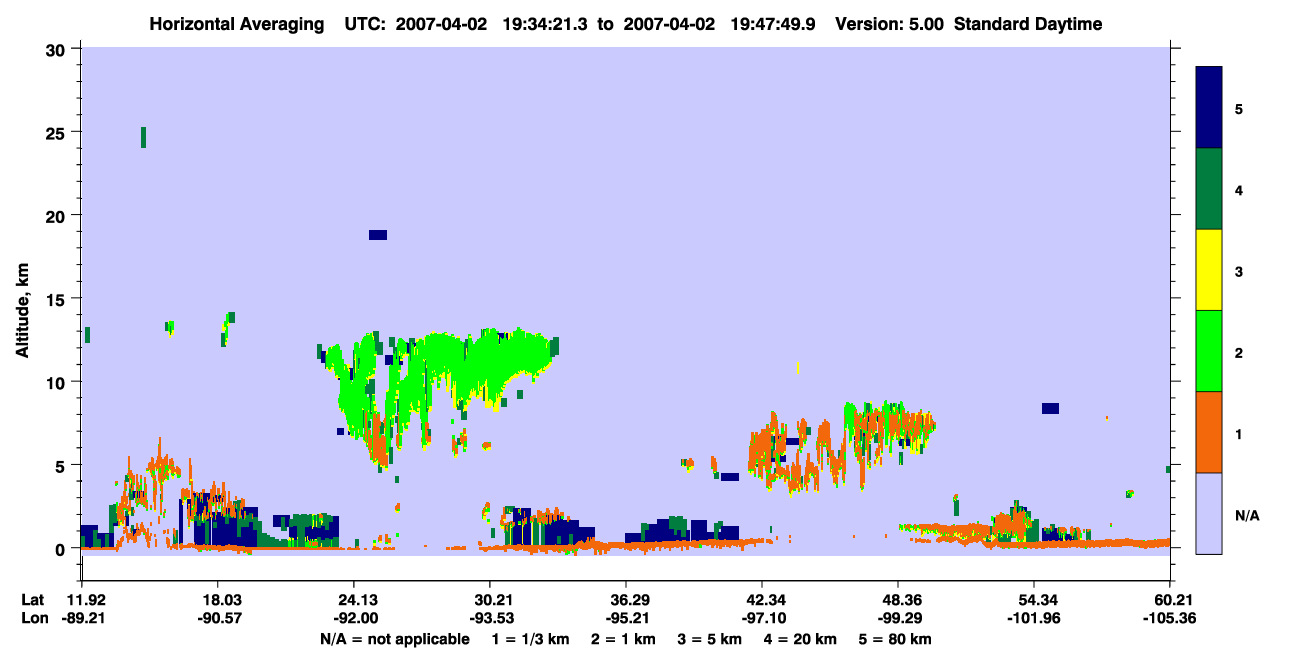Click the latitude value '18.03'
Viewport: 1300px width, 667px height.
218,599
